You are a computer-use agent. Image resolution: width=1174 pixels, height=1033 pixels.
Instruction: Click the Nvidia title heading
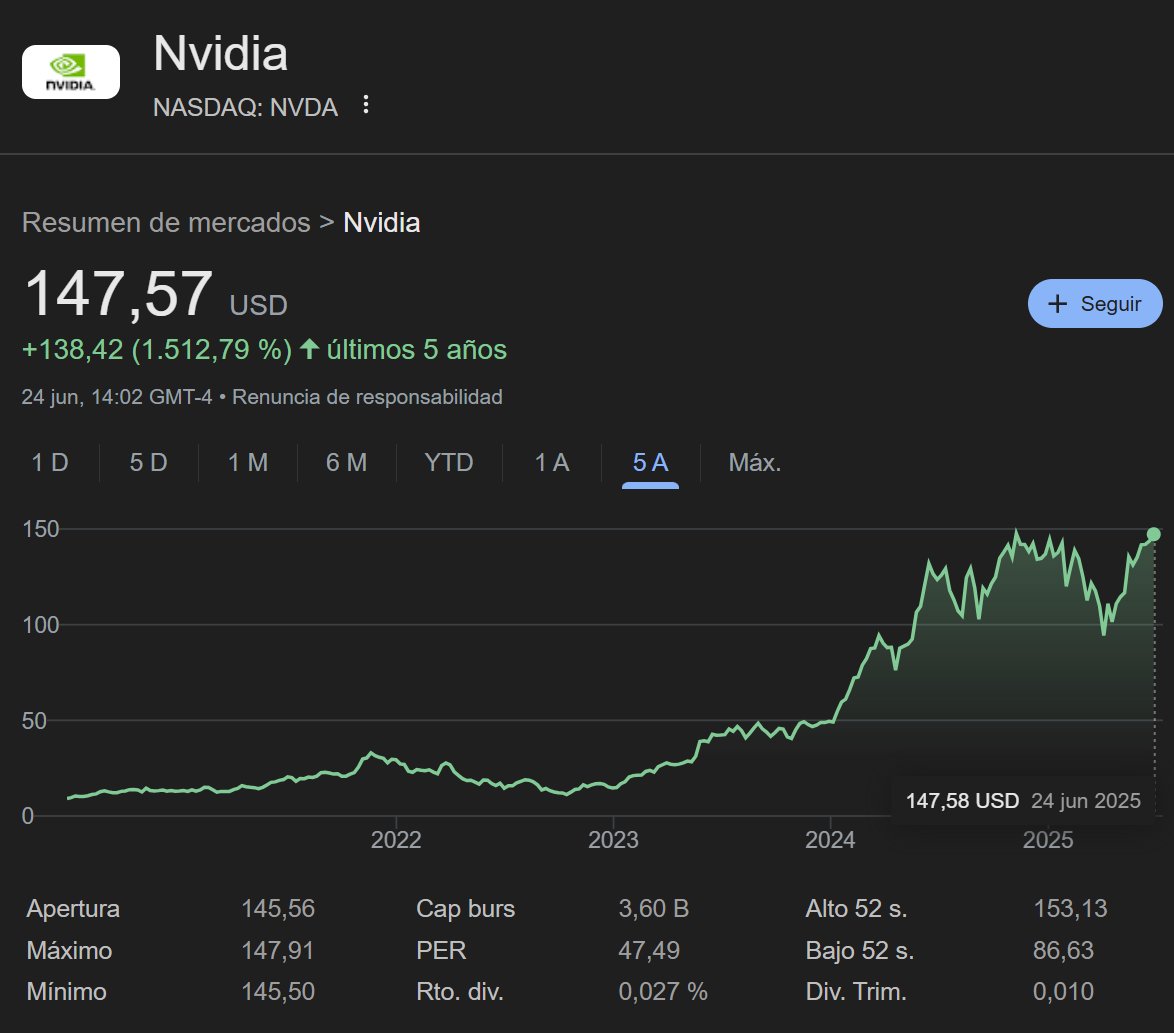click(221, 54)
